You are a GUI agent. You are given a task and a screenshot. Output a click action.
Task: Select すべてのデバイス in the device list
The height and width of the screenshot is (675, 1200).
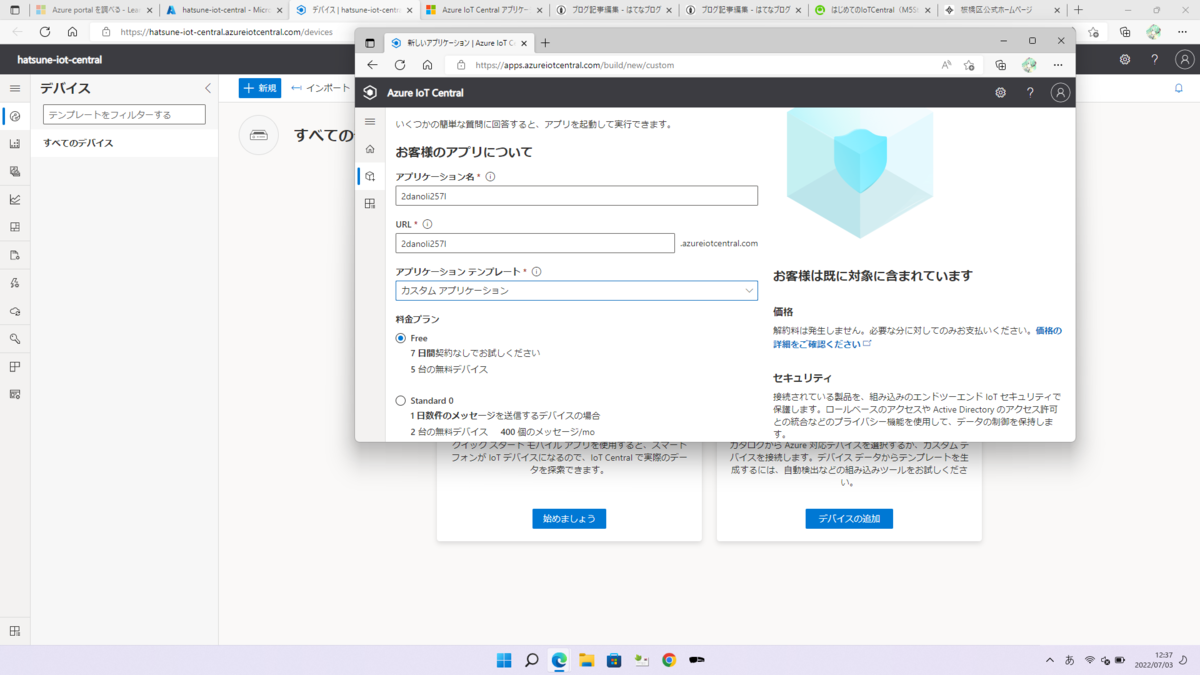point(124,143)
